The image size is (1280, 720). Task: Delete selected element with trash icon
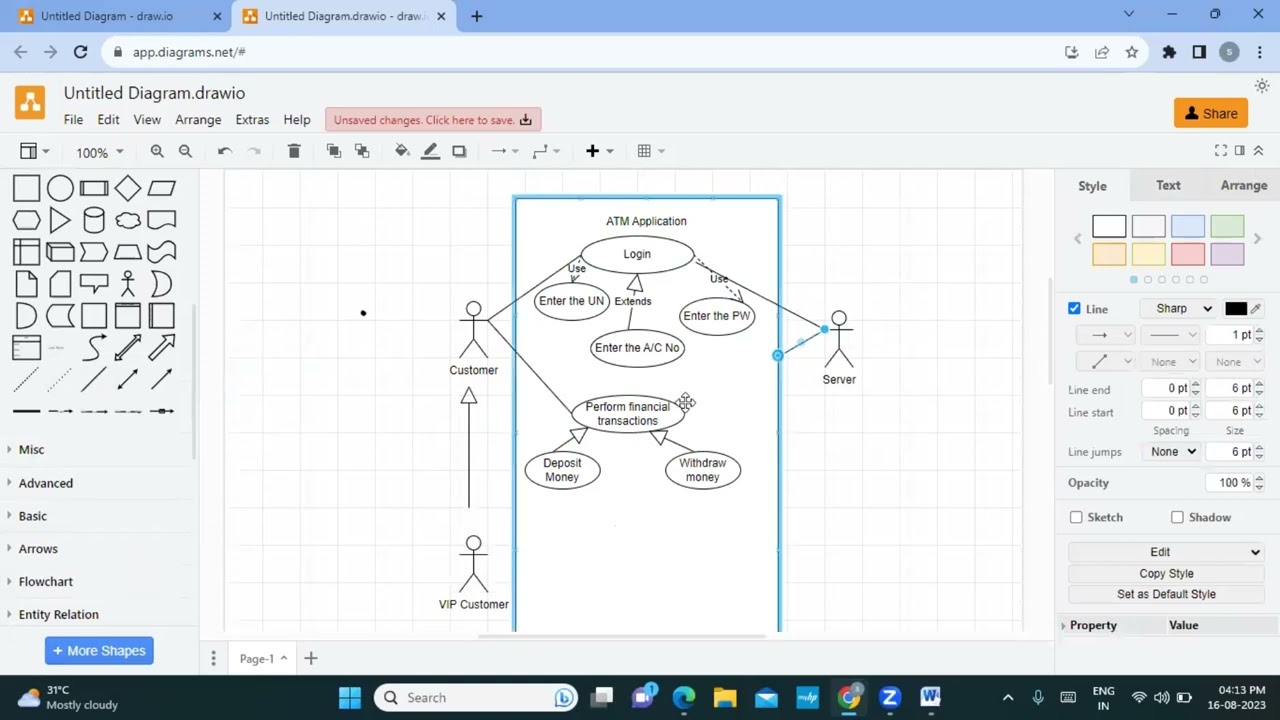[294, 151]
